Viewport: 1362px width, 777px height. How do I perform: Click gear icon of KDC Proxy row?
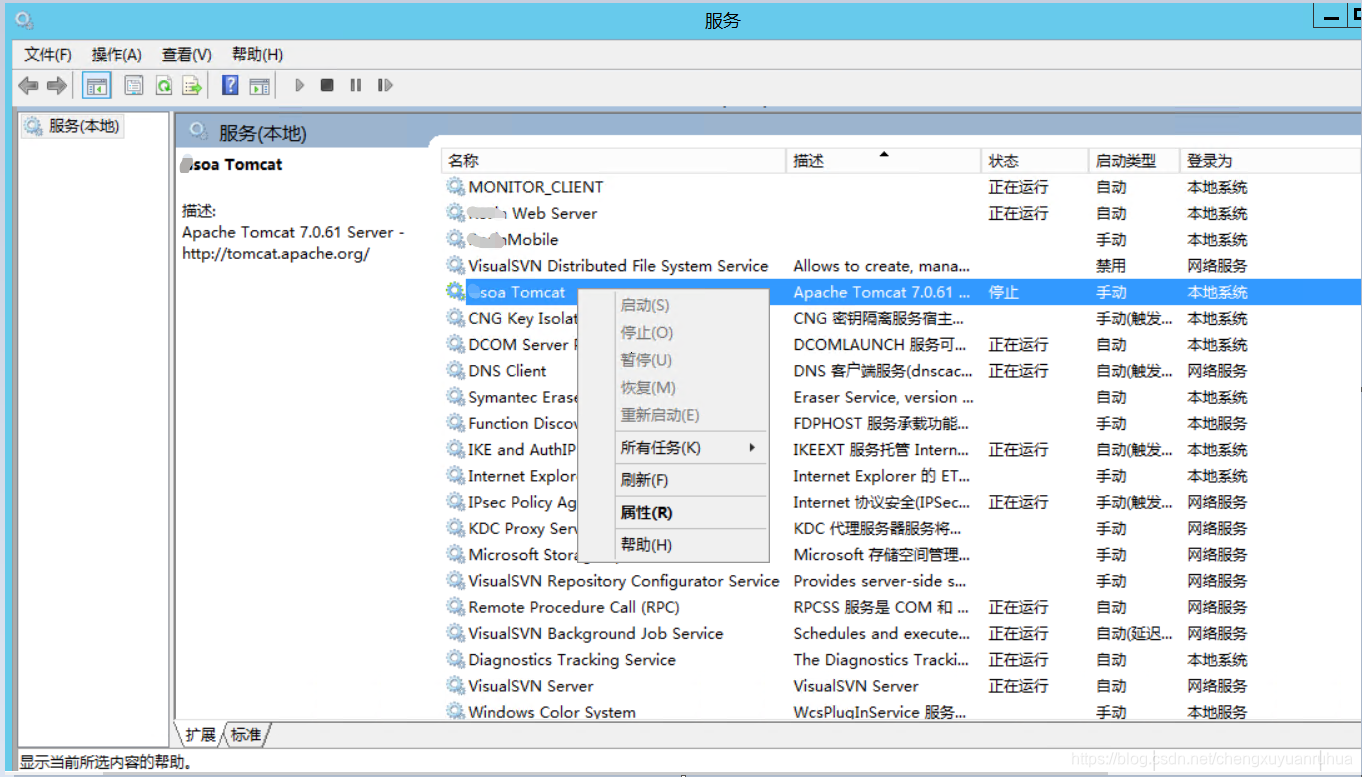point(456,528)
